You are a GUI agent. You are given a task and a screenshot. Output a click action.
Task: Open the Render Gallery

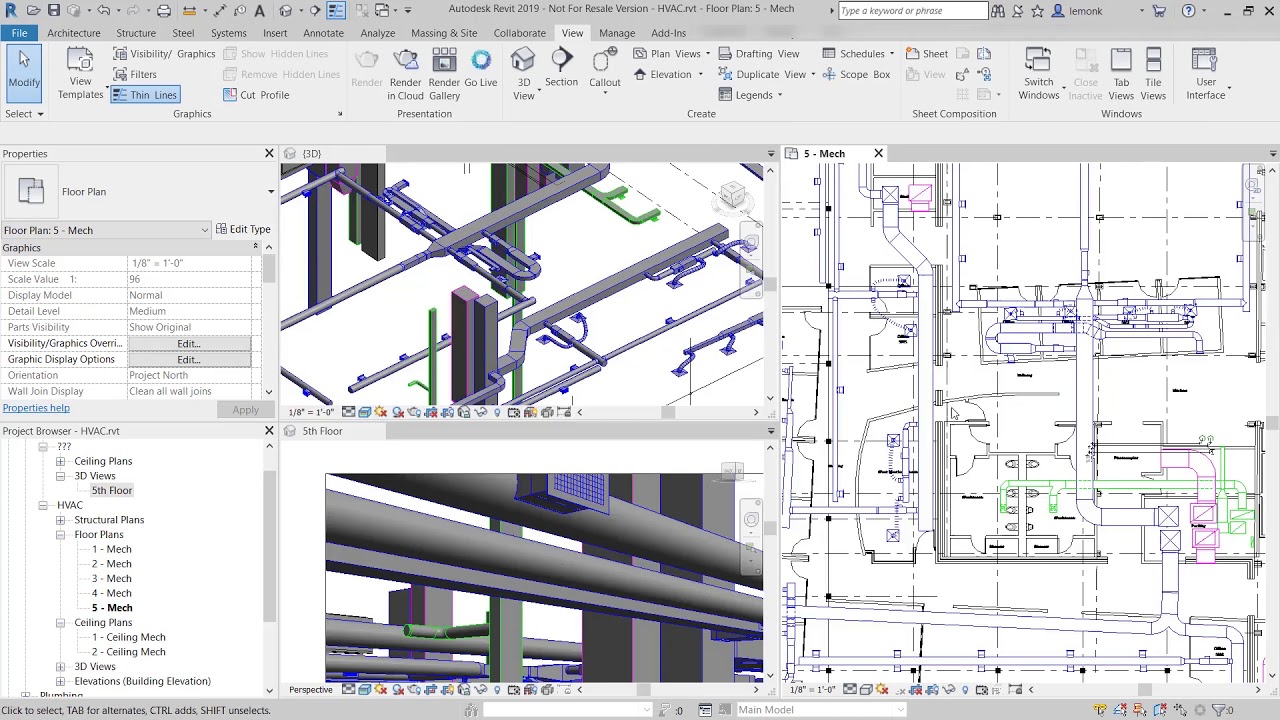[444, 74]
